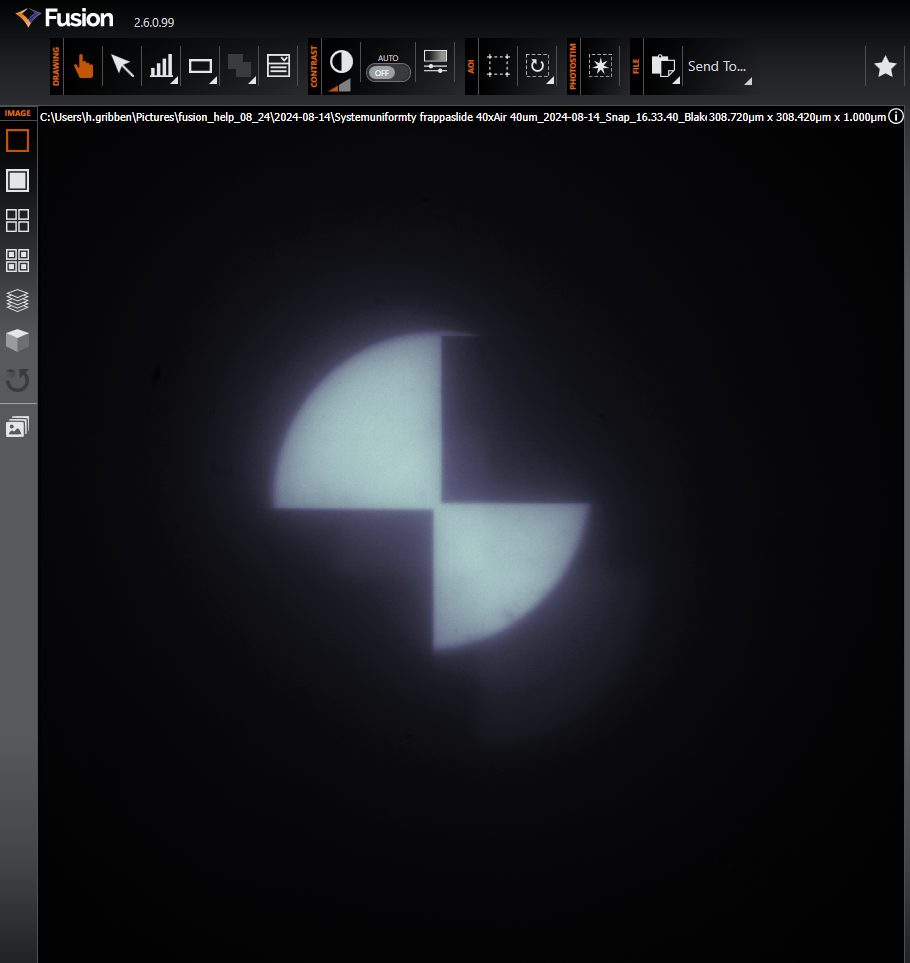Switch to the four-panel grid view
910x963 pixels.
[x=18, y=220]
